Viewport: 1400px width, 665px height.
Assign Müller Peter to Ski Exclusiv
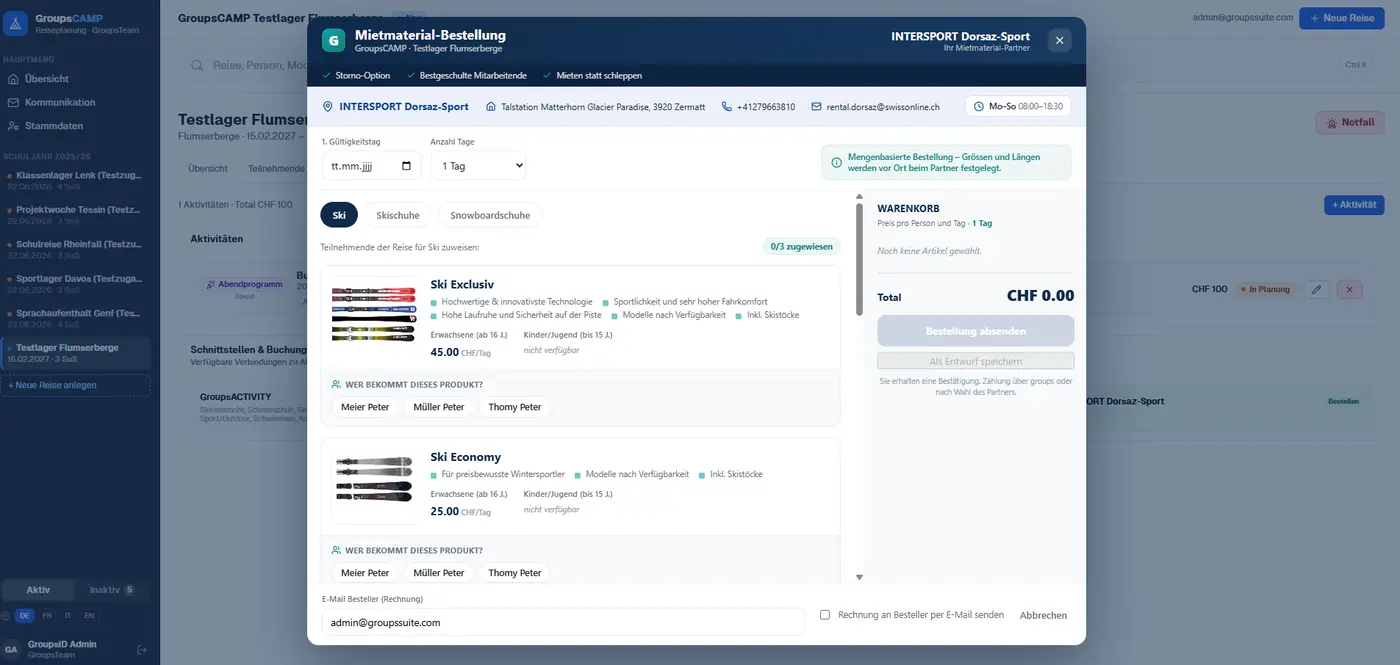(x=439, y=407)
